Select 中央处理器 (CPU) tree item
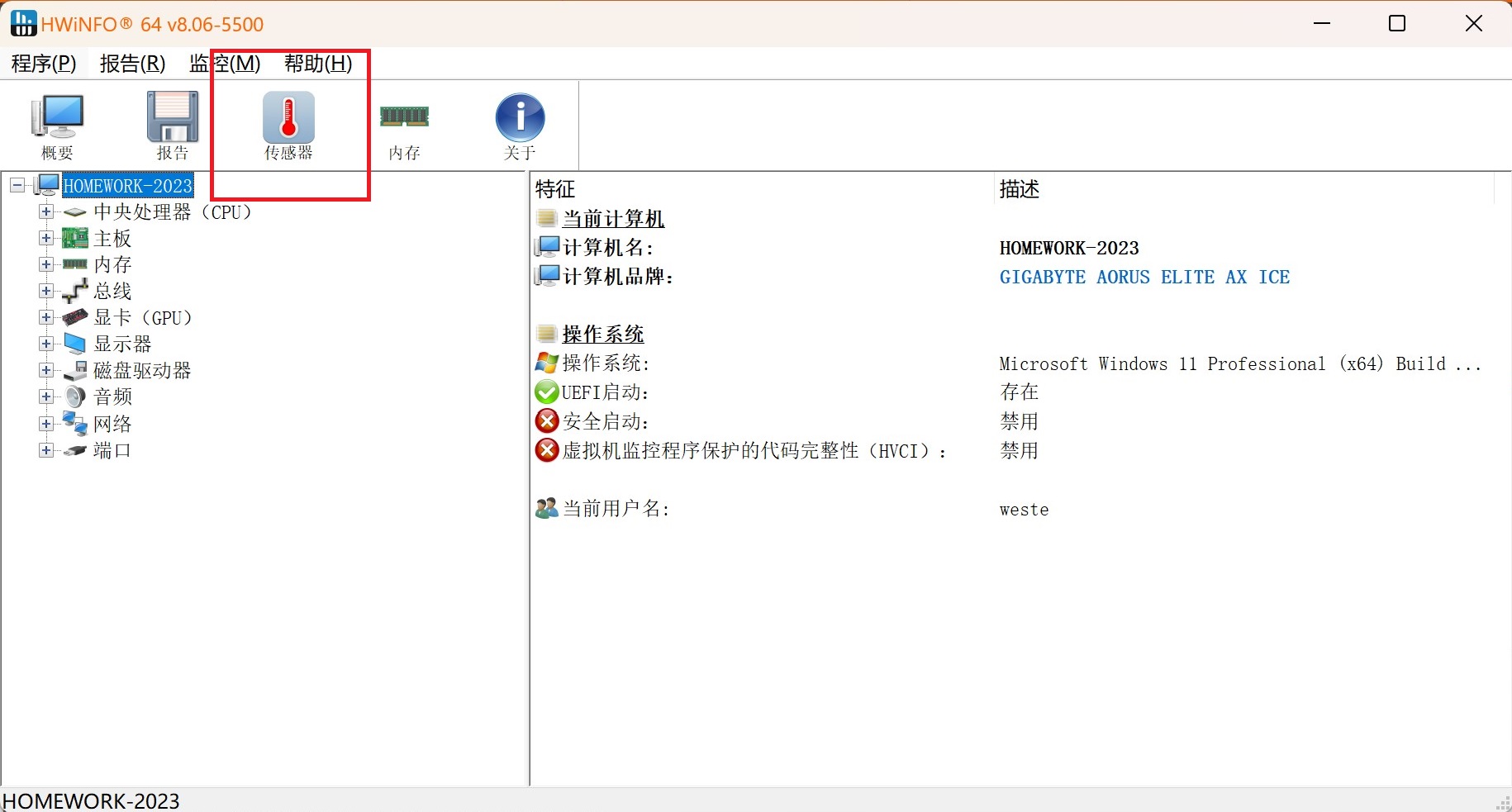The width and height of the screenshot is (1512, 812). 172,212
